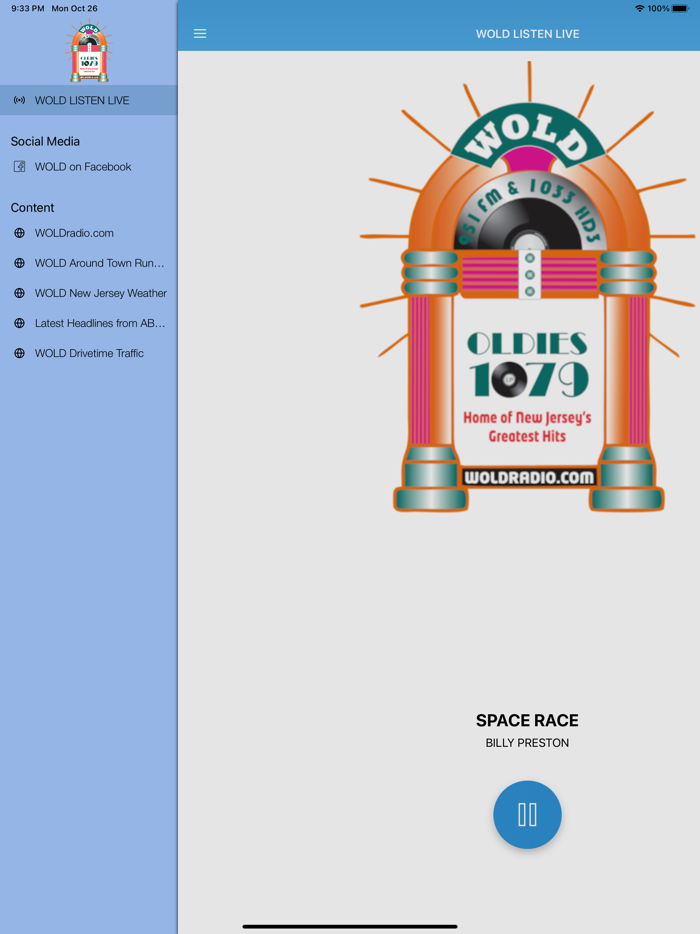700x934 pixels.
Task: Click globe icon beside WOLD Around Town
Action: 20,263
